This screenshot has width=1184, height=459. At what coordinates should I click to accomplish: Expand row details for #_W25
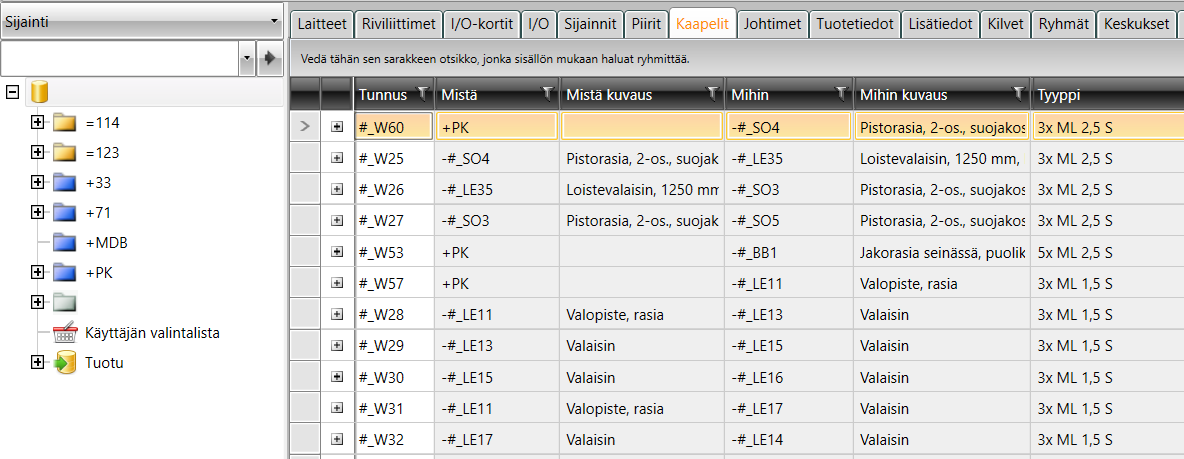[337, 158]
